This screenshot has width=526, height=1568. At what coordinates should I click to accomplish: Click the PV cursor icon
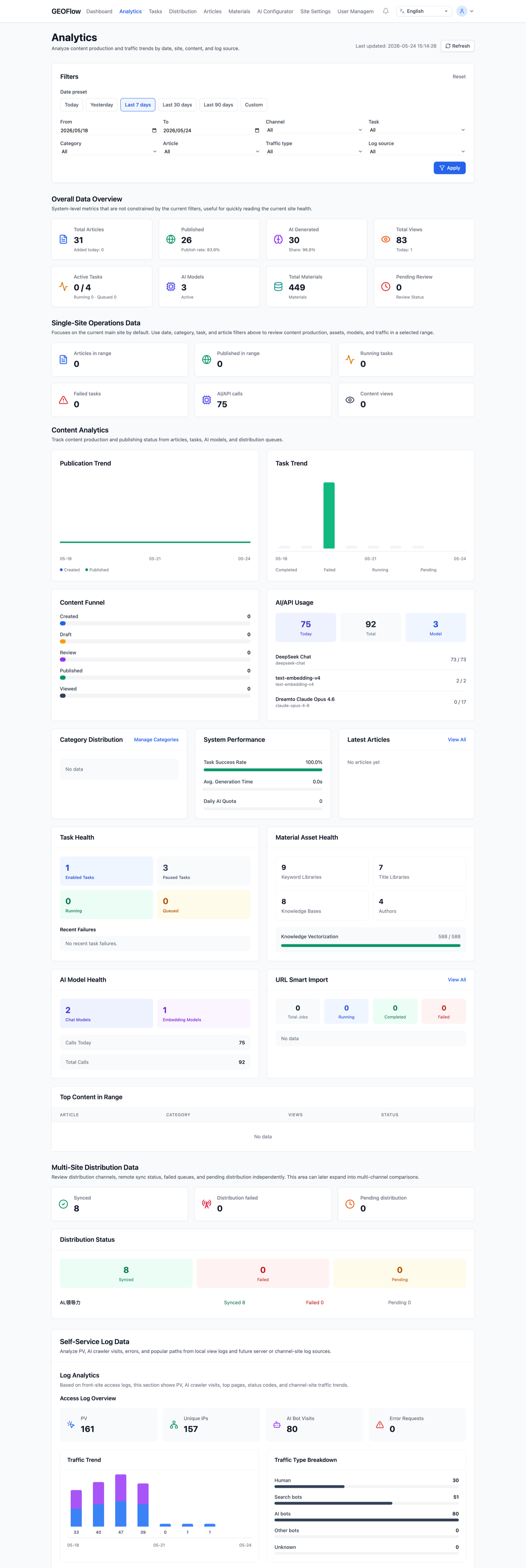71,1424
